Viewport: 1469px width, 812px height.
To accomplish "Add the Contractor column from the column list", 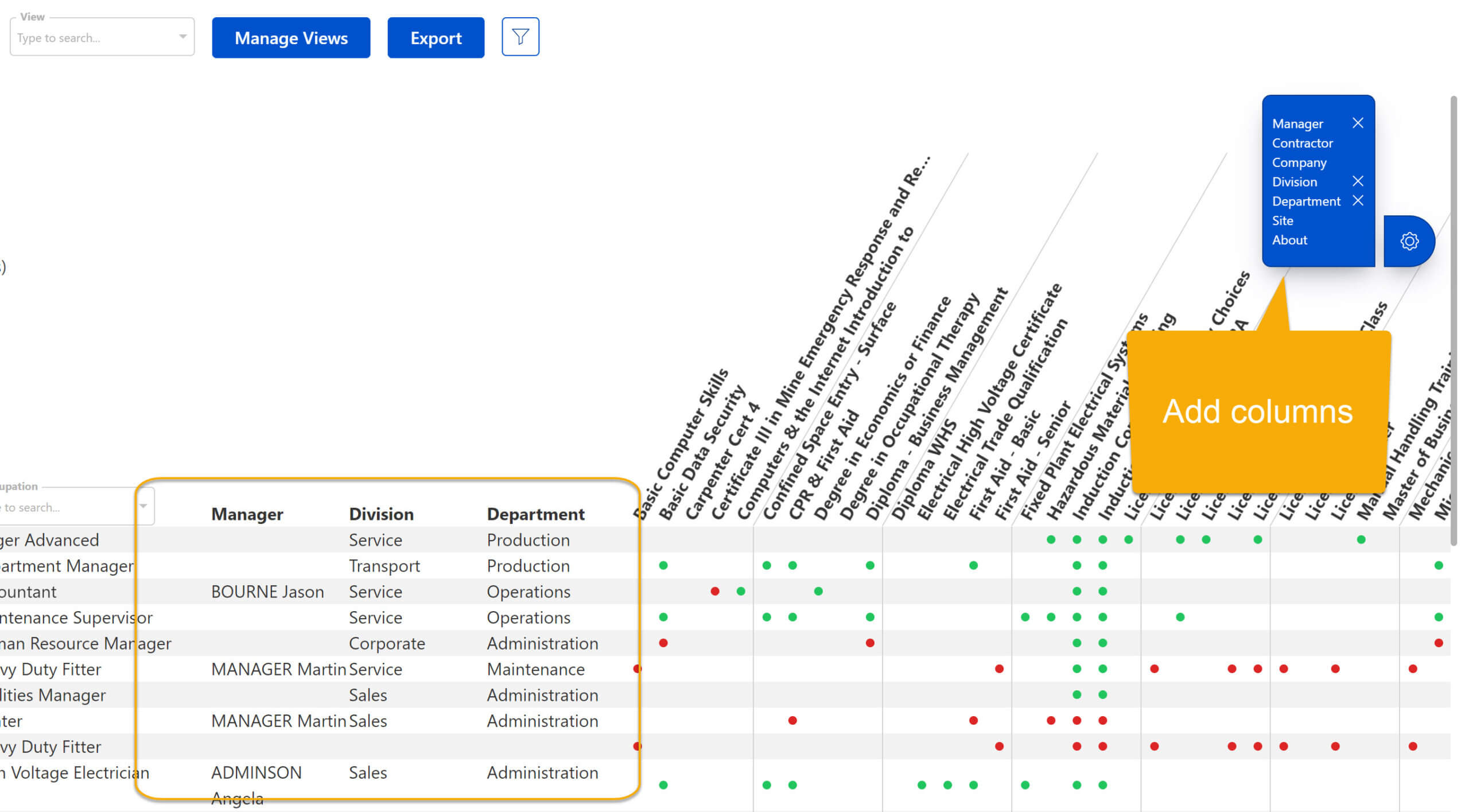I will click(1303, 143).
